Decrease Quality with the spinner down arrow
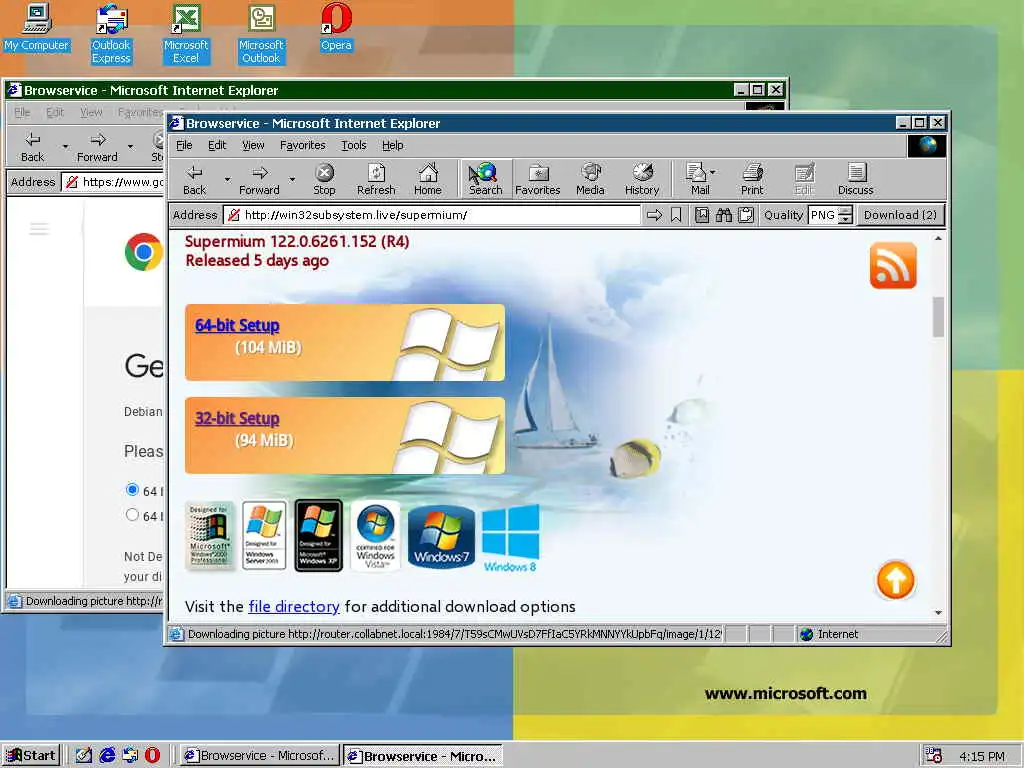Screen dimensions: 1024x768 (845, 219)
